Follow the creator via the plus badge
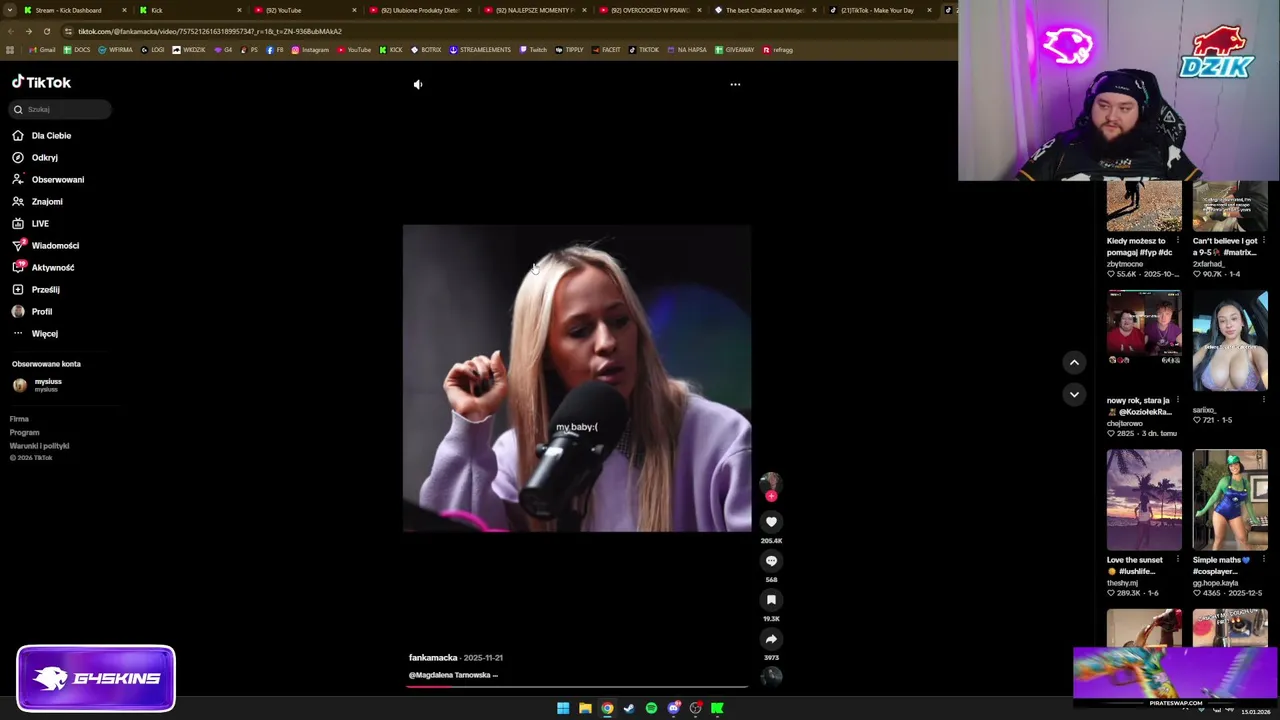The image size is (1280, 720). tap(771, 496)
